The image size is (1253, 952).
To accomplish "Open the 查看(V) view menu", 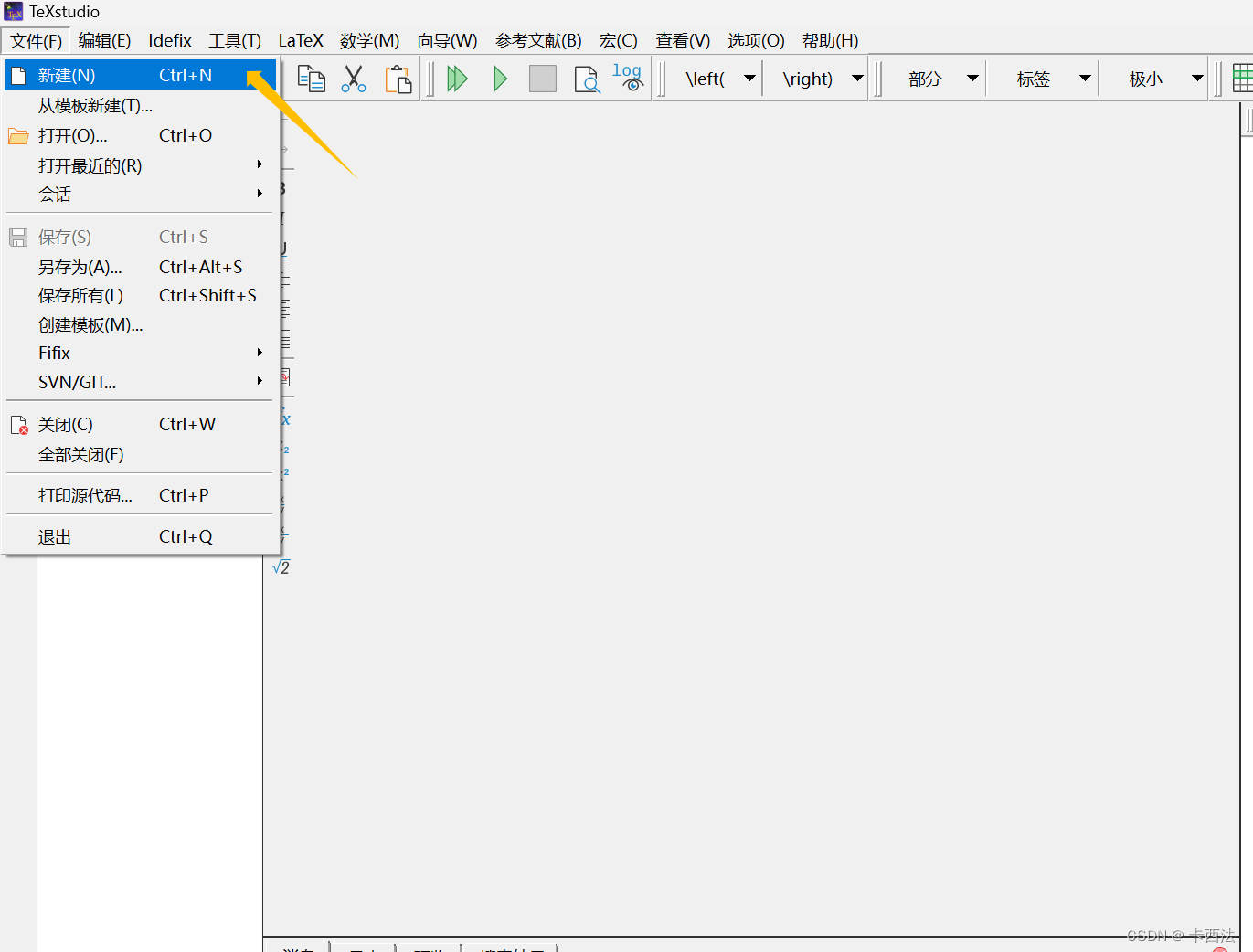I will [x=683, y=41].
